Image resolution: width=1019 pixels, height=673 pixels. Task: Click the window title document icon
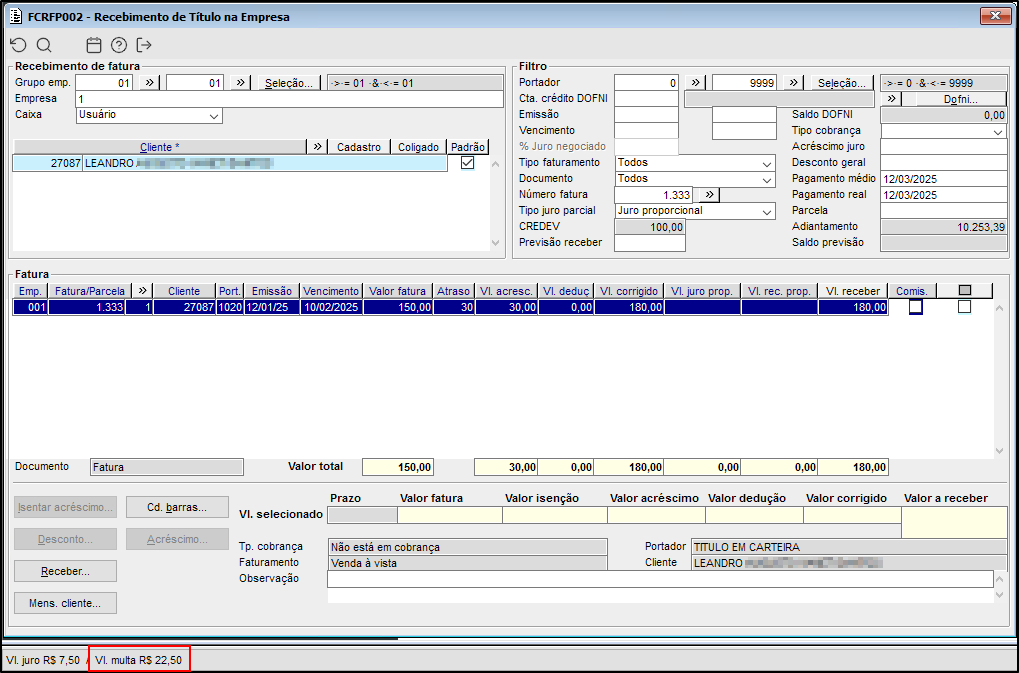coord(16,16)
